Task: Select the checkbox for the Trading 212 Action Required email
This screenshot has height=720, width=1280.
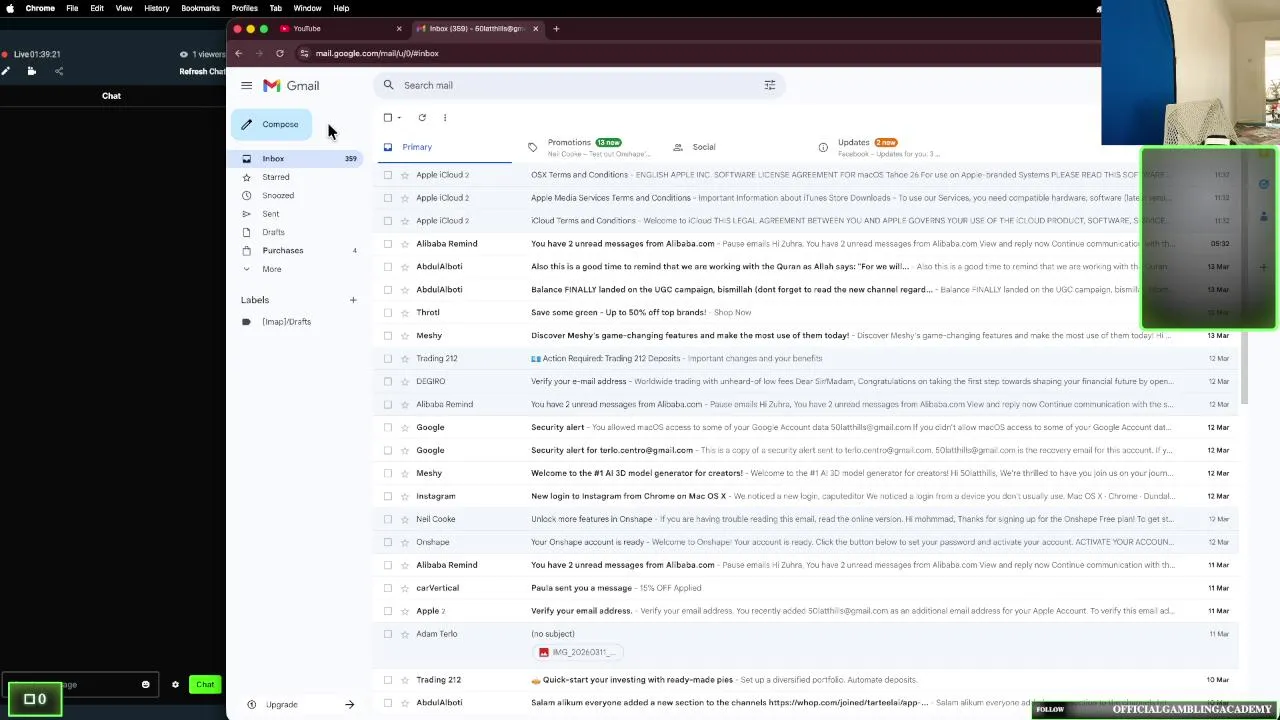Action: [388, 359]
